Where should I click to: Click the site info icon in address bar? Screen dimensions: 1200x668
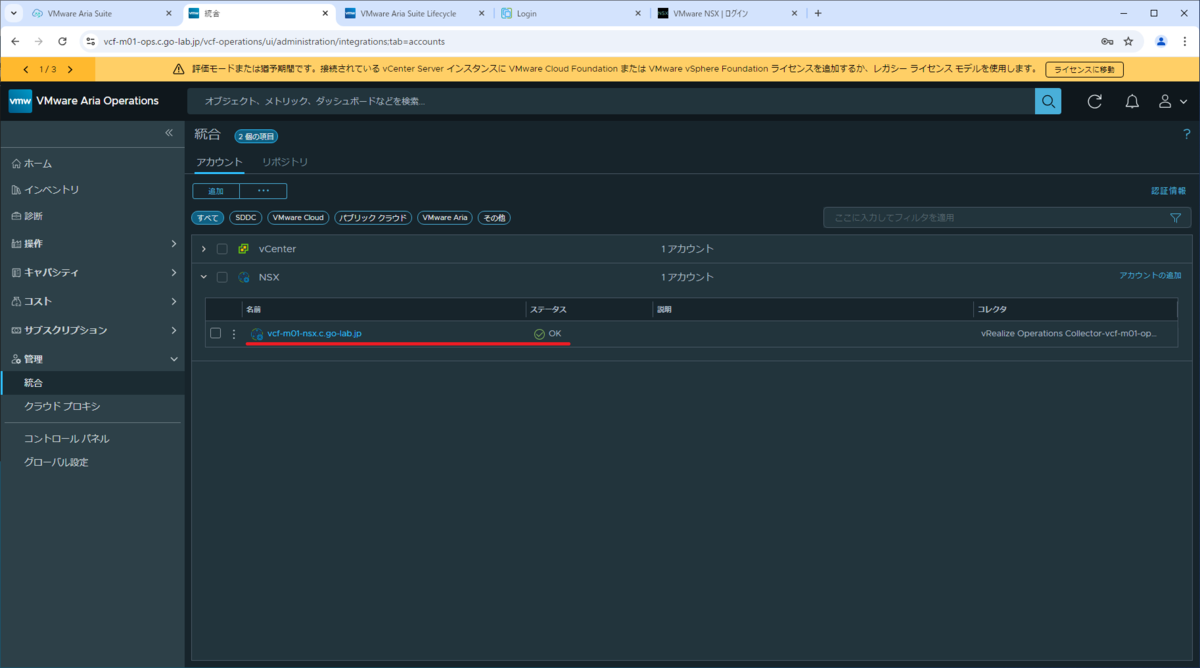pos(89,42)
